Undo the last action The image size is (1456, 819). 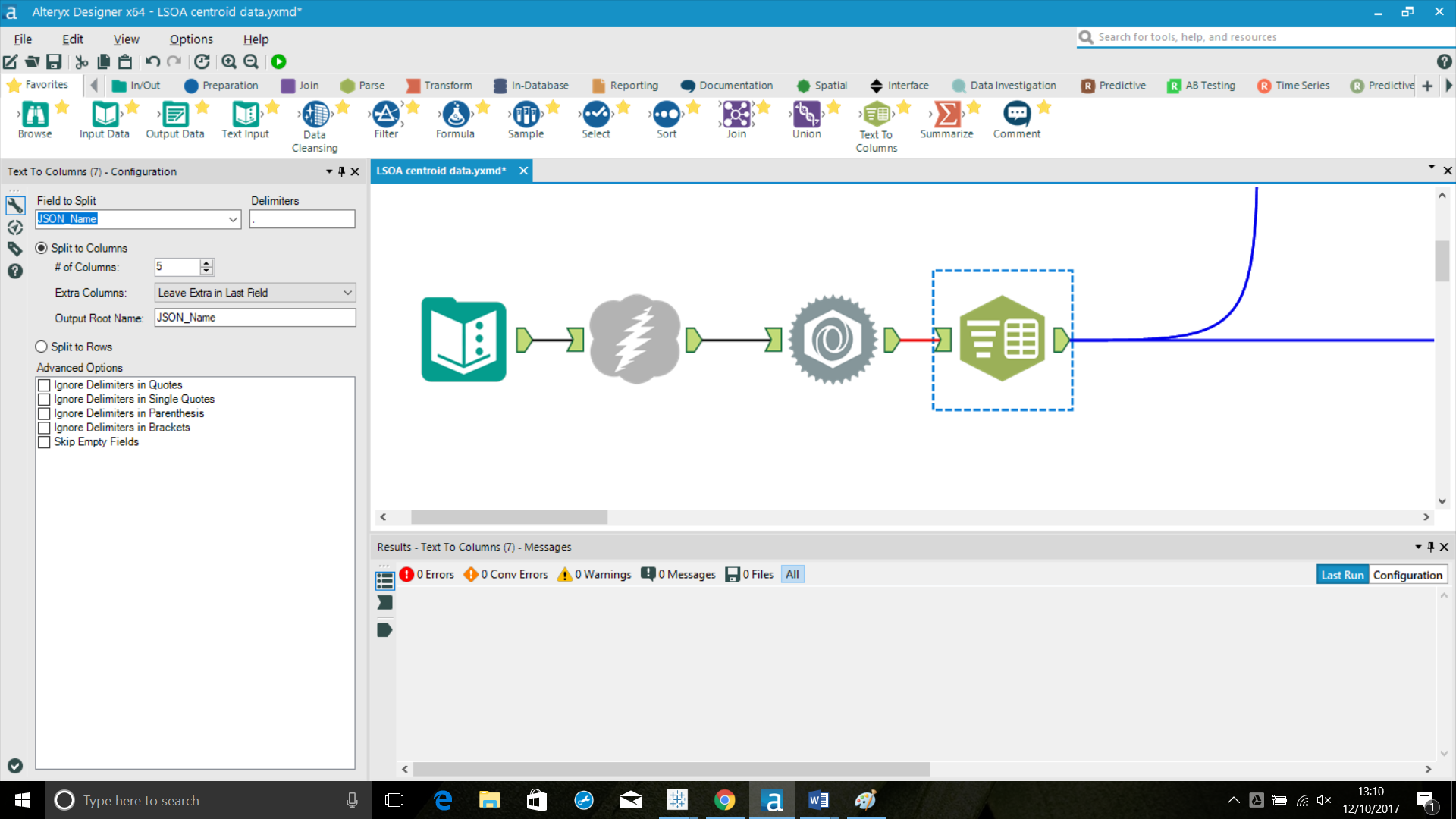click(x=152, y=62)
